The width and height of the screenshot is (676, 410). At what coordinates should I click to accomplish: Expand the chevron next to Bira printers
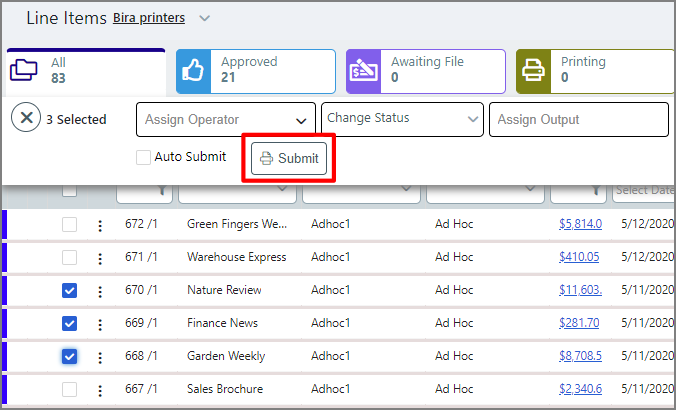(x=205, y=18)
